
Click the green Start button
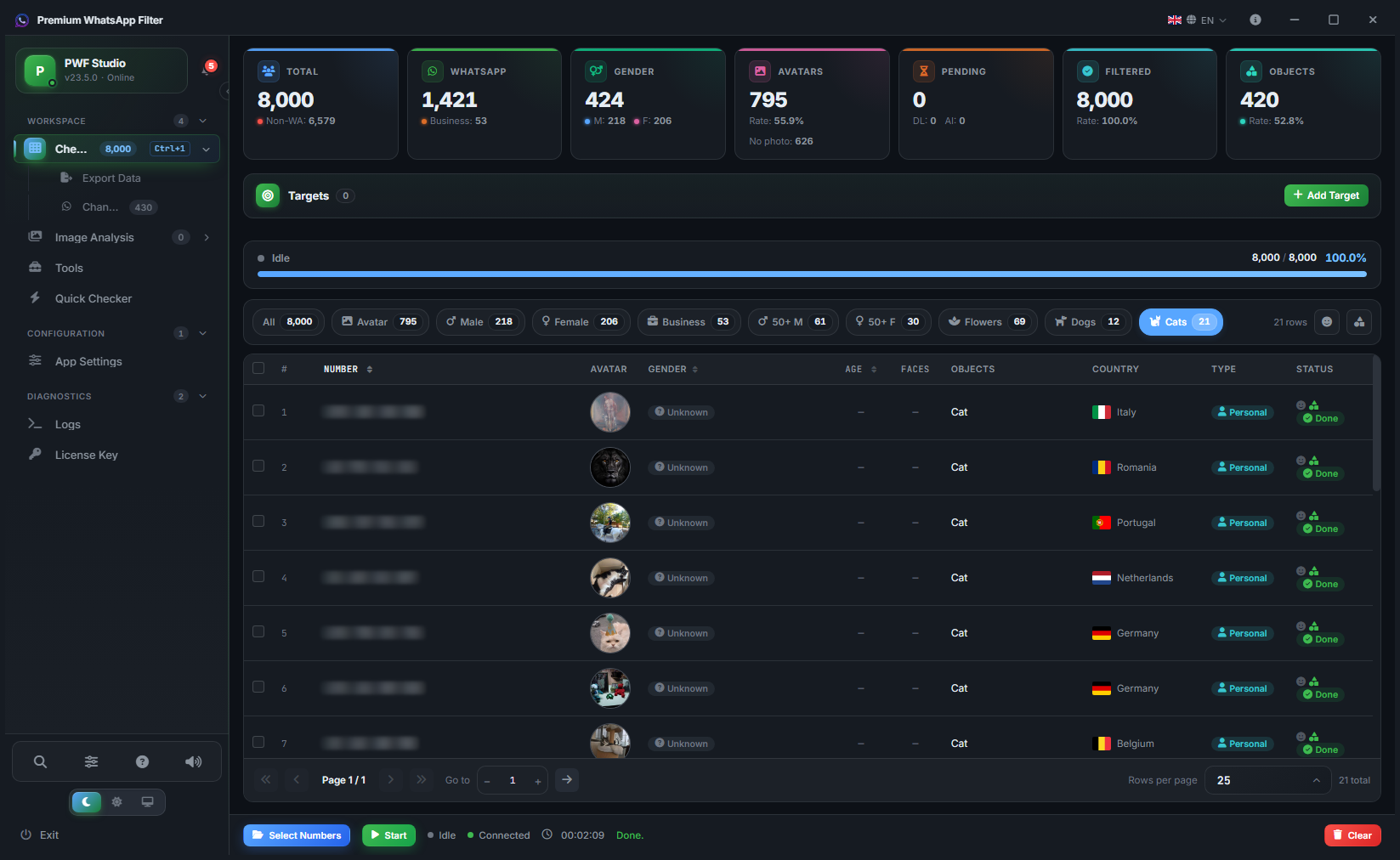(x=389, y=835)
